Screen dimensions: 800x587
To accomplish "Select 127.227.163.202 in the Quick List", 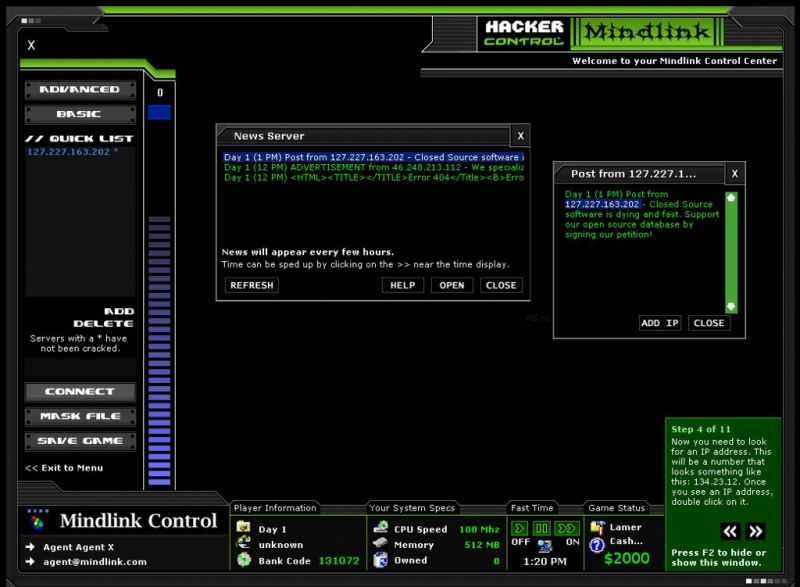I will (x=68, y=152).
